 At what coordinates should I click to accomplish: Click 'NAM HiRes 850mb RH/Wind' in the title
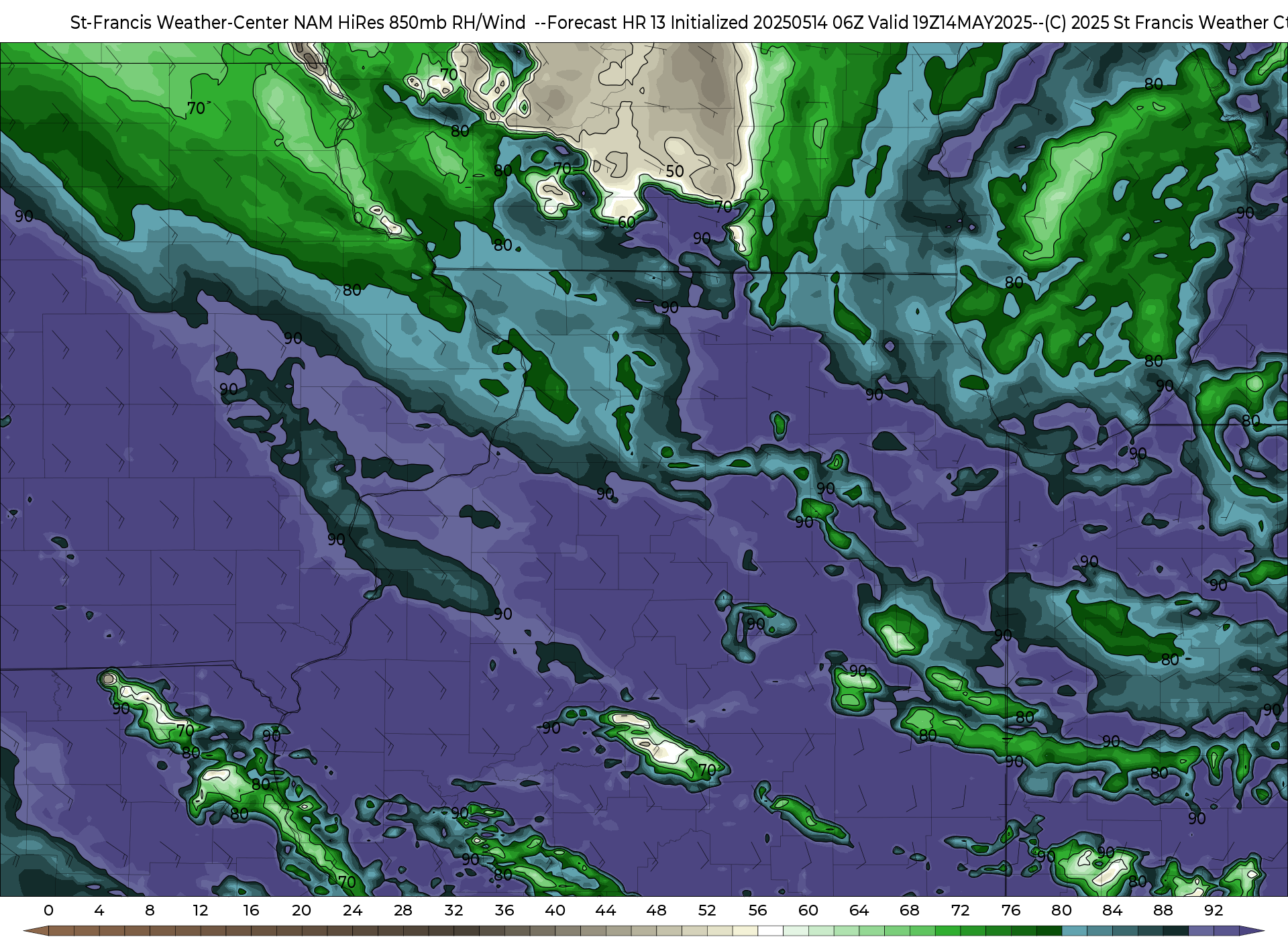click(x=410, y=23)
